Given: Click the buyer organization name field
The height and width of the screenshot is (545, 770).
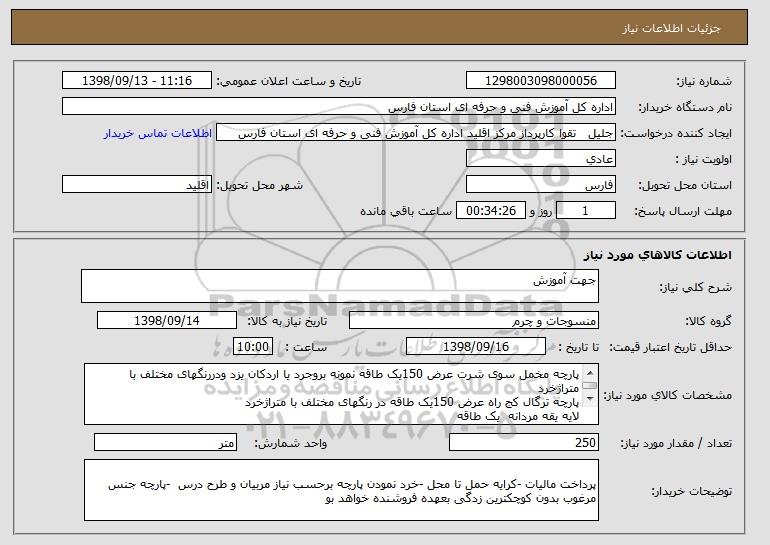Looking at the screenshot, I should (339, 107).
